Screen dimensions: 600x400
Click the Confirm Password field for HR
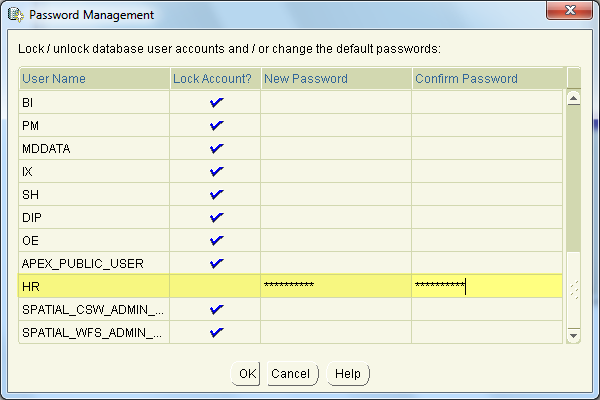pyautogui.click(x=487, y=286)
